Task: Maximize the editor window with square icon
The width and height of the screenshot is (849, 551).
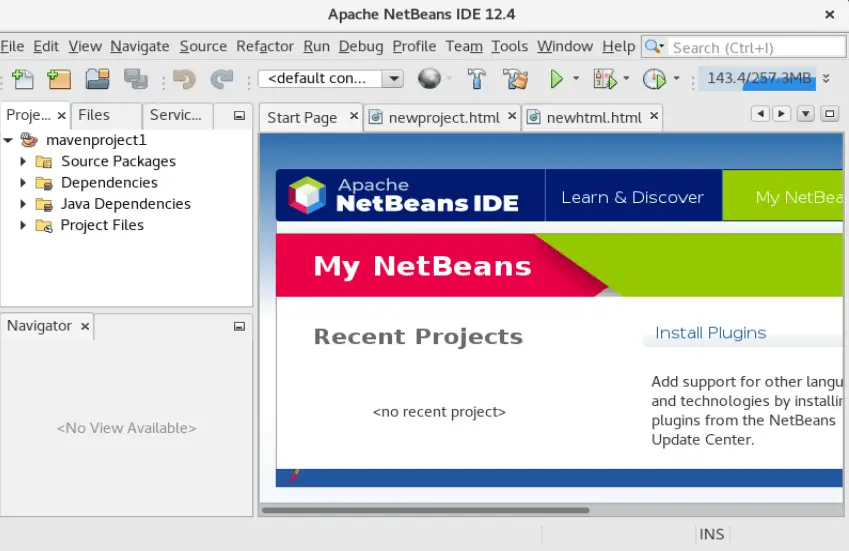Action: click(830, 114)
